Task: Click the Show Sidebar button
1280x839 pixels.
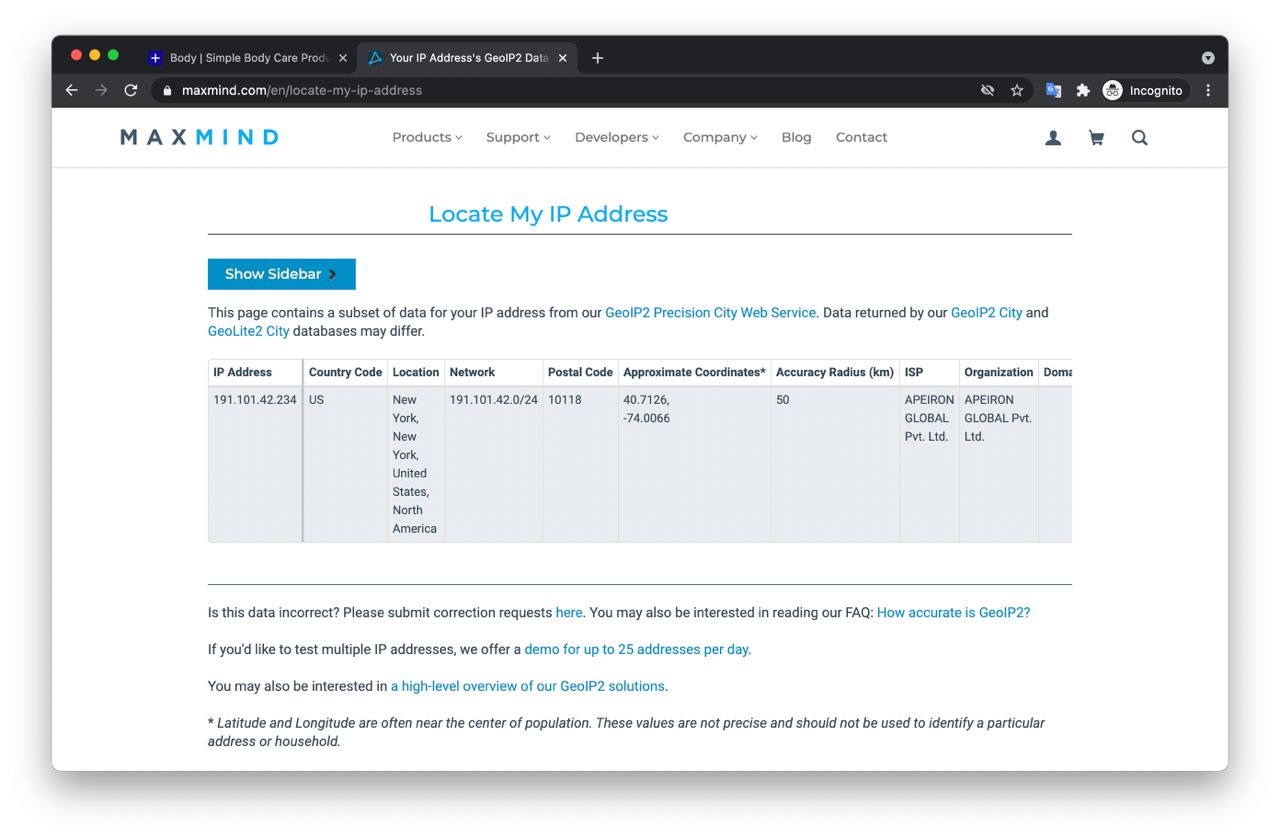Action: tap(282, 274)
